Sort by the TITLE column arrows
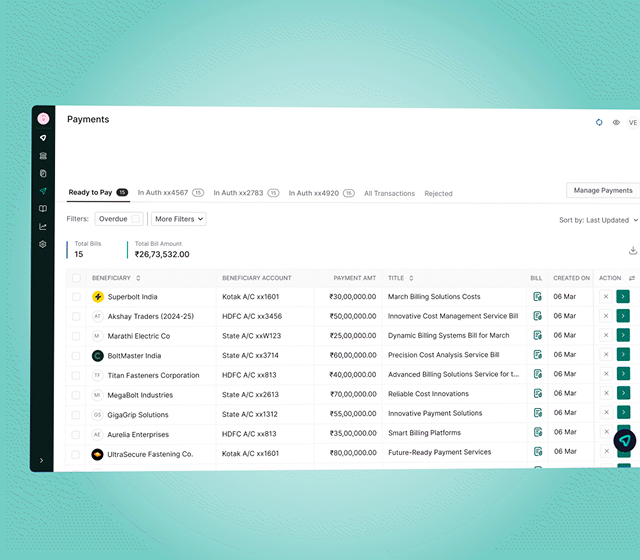Image resolution: width=640 pixels, height=560 pixels. (x=411, y=278)
